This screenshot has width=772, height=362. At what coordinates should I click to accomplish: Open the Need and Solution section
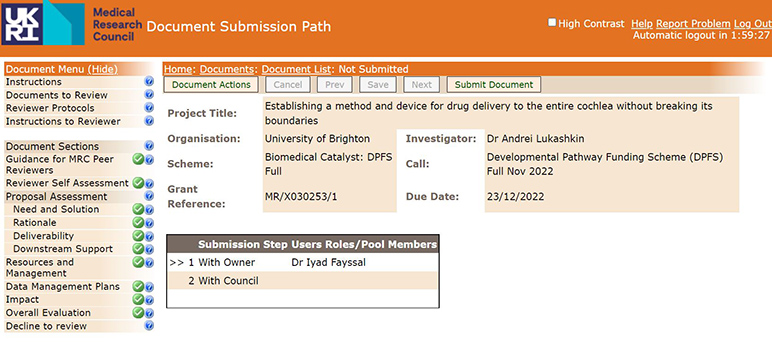[x=56, y=209]
